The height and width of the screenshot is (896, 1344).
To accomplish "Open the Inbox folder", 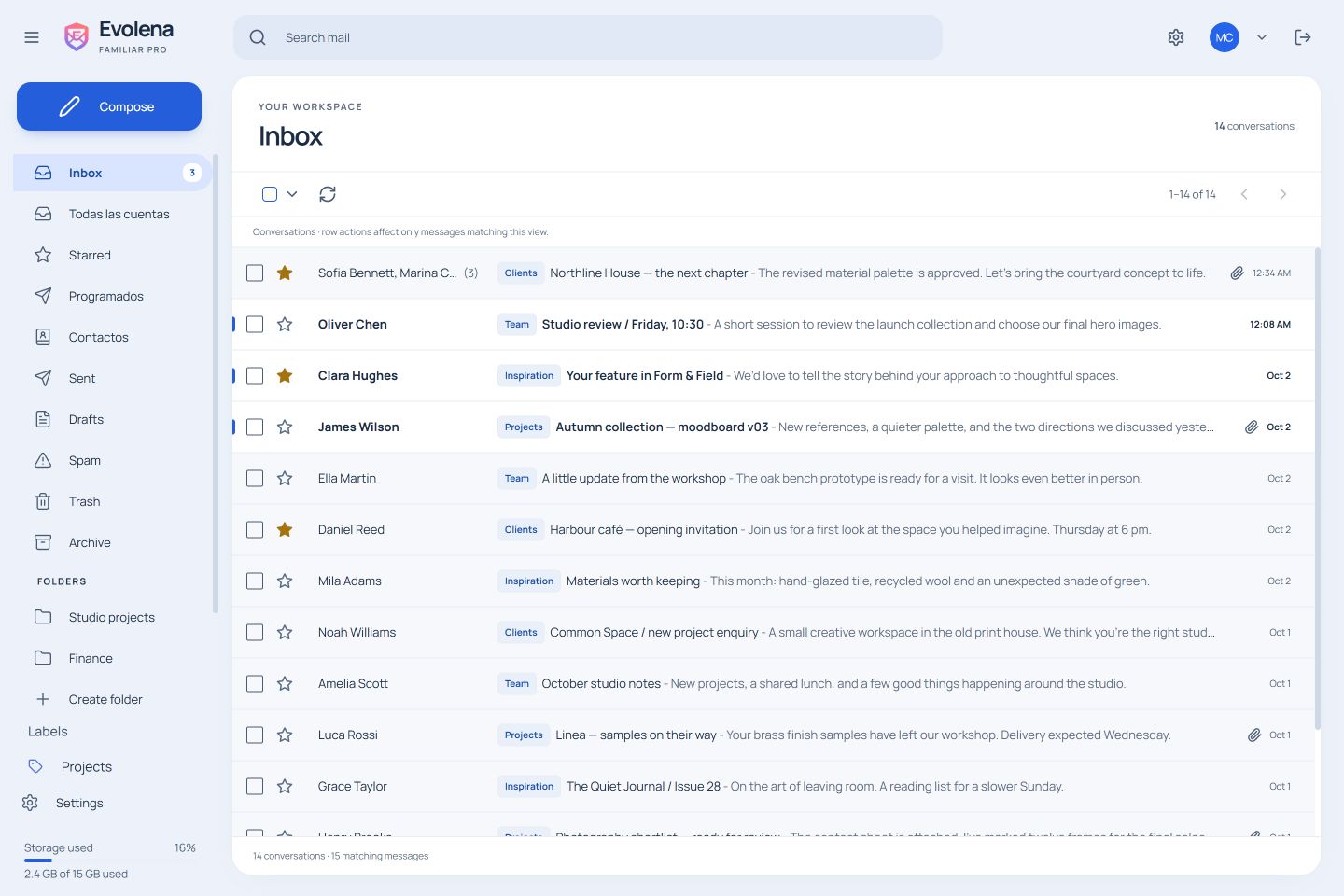I will point(112,173).
